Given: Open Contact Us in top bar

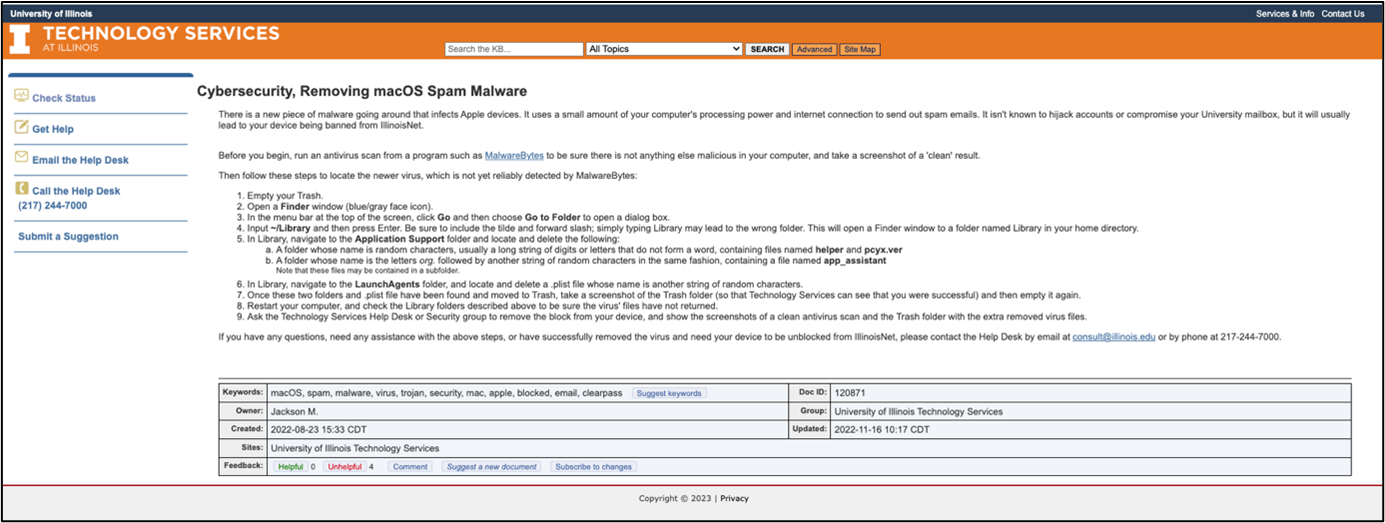Looking at the screenshot, I should (1342, 14).
